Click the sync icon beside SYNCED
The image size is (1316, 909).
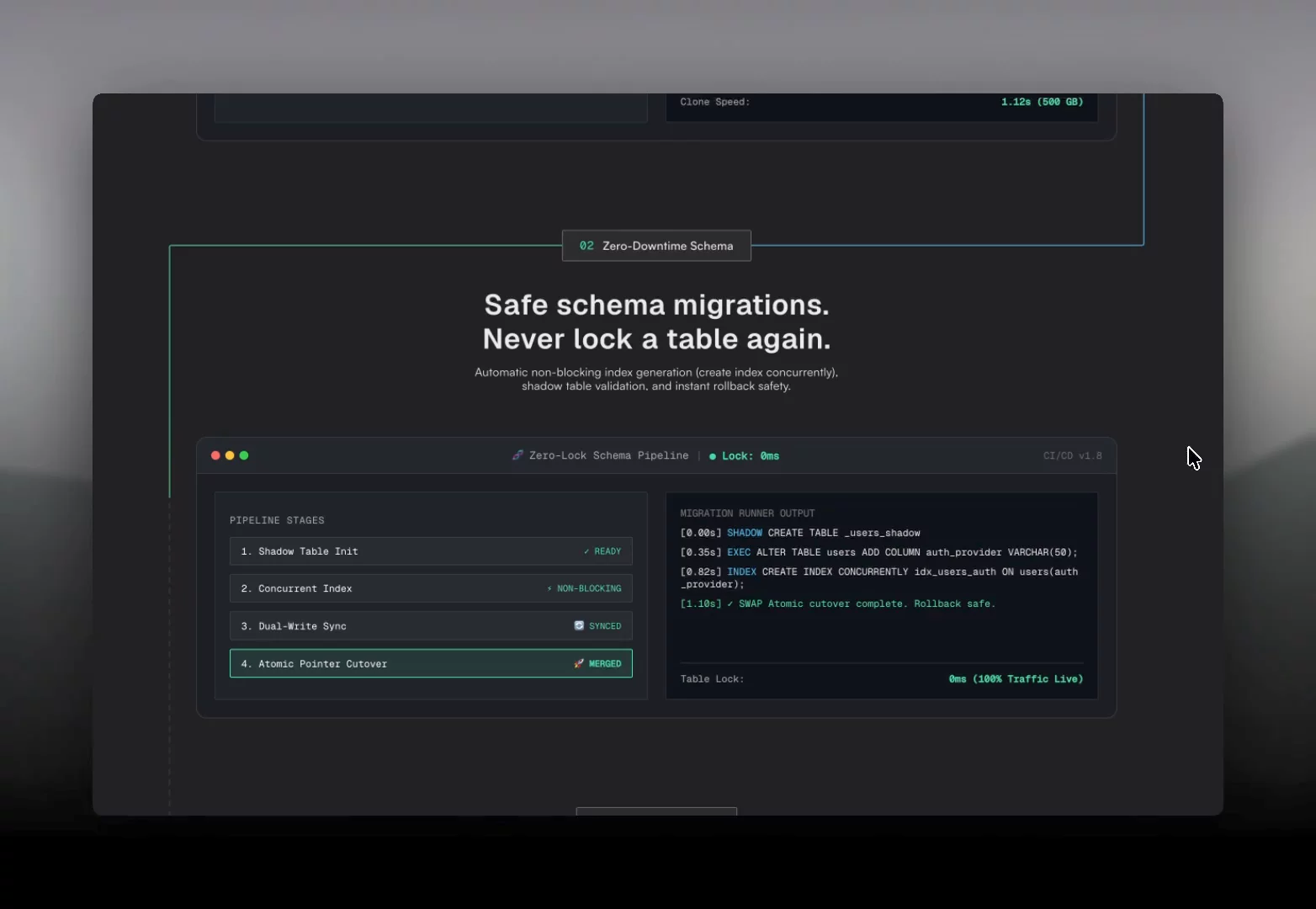coord(579,625)
